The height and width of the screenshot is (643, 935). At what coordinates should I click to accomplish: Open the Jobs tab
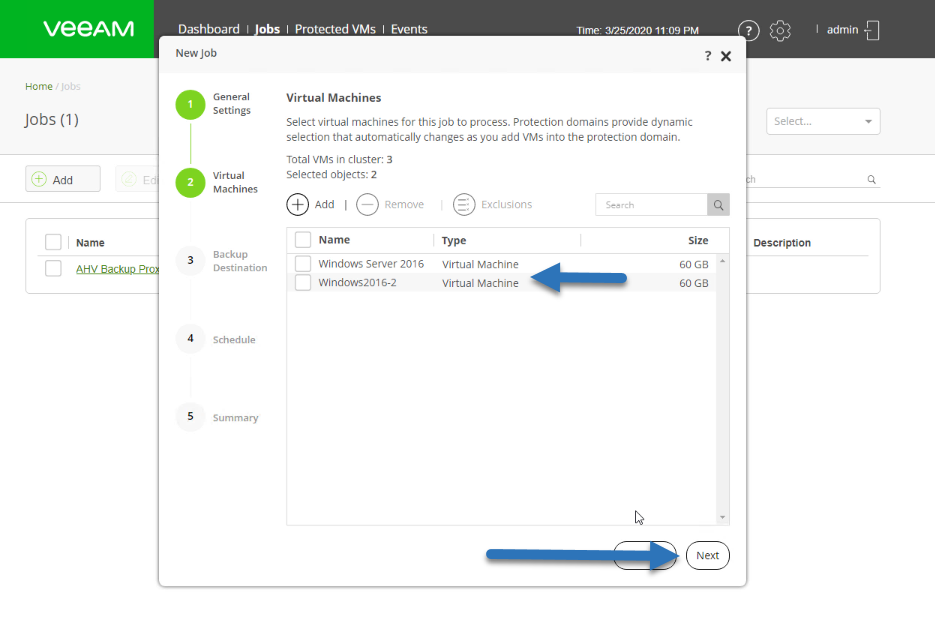coord(267,29)
